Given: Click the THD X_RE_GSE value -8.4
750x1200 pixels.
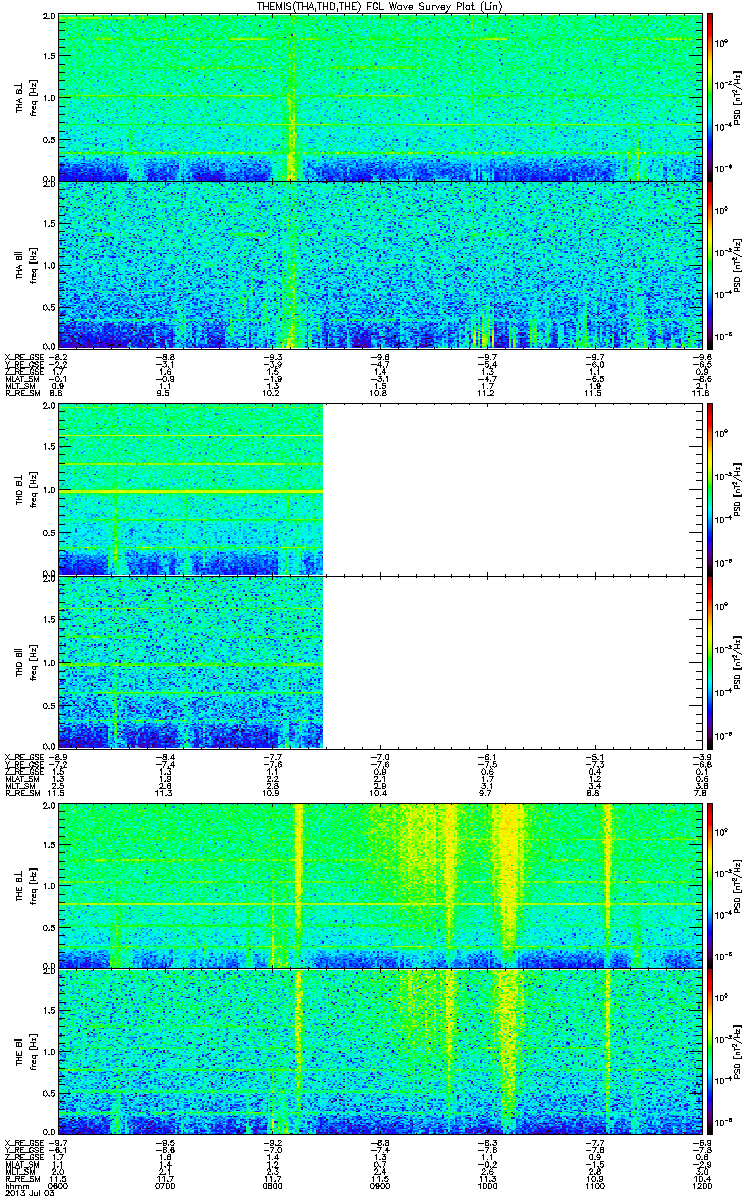Looking at the screenshot, I should 166,756.
